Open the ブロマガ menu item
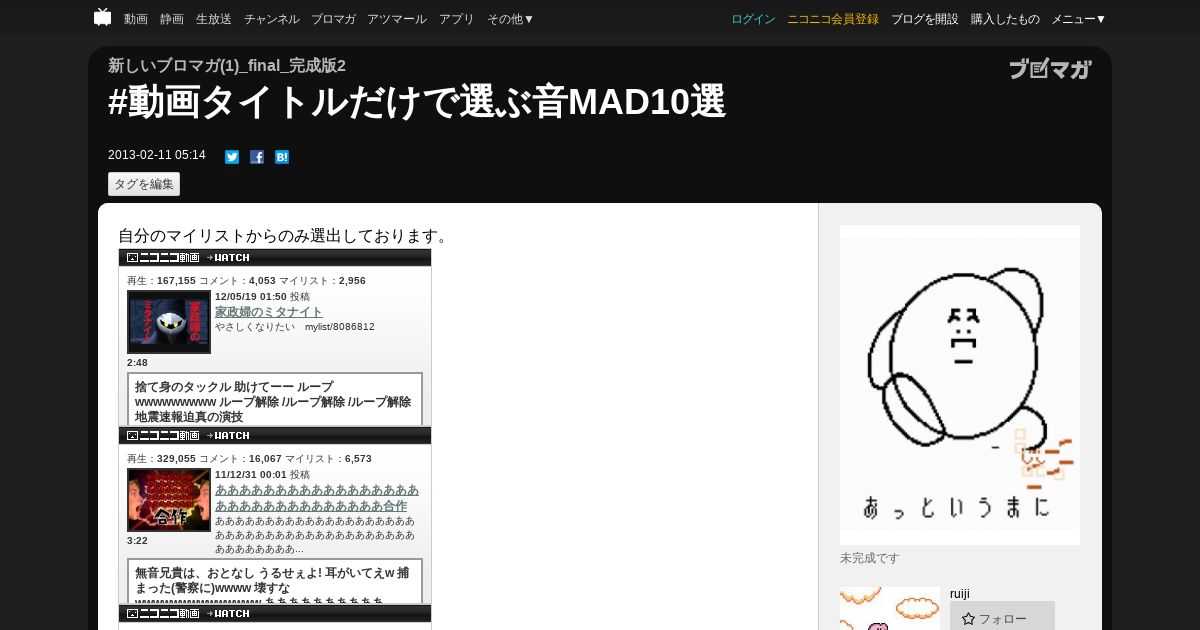Viewport: 1200px width, 630px height. 333,19
